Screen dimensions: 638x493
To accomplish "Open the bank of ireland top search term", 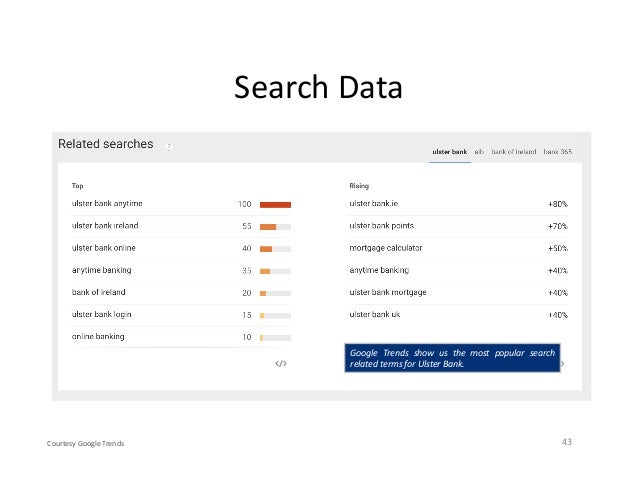I will click(98, 292).
